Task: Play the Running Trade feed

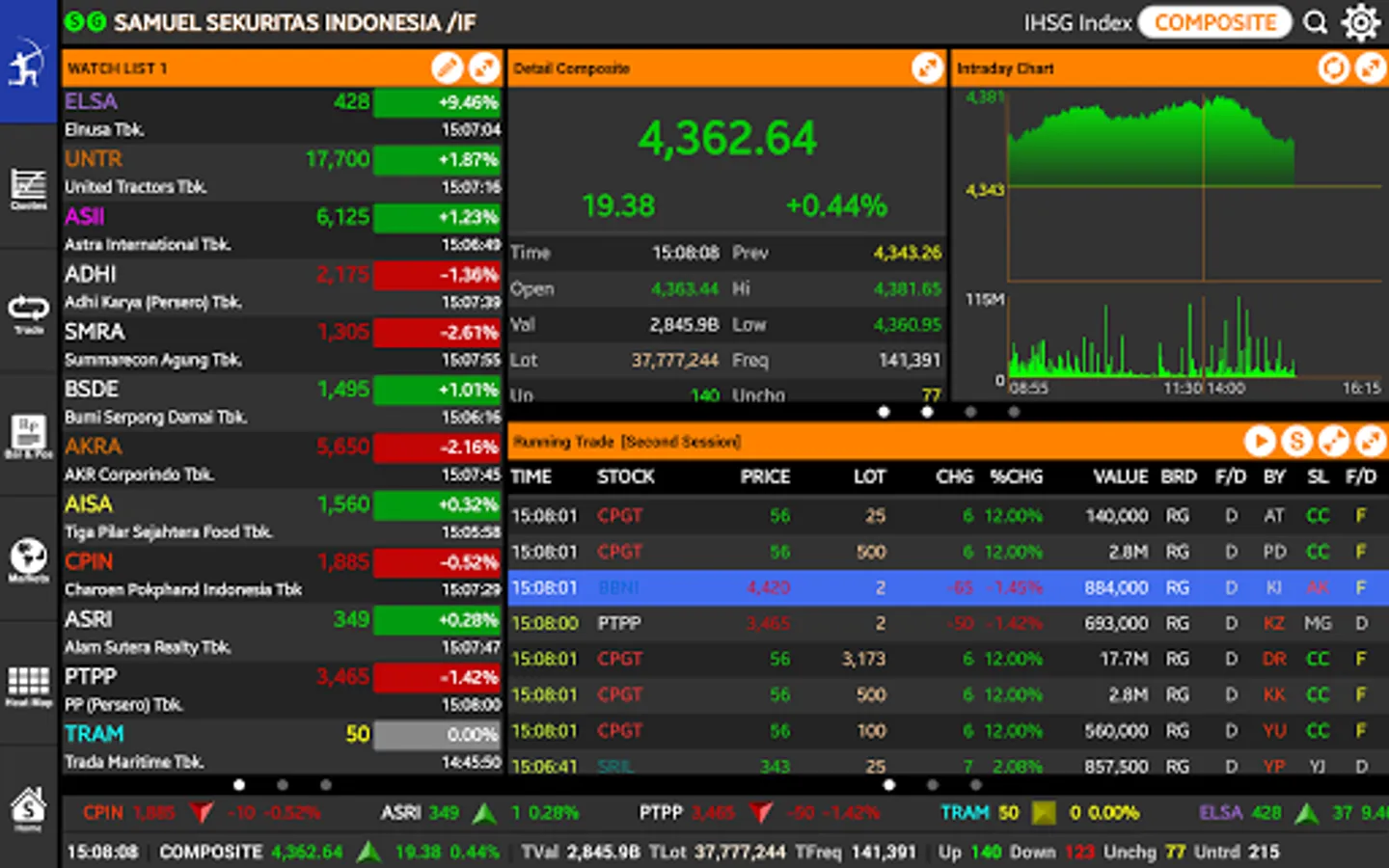Action: coord(1260,441)
